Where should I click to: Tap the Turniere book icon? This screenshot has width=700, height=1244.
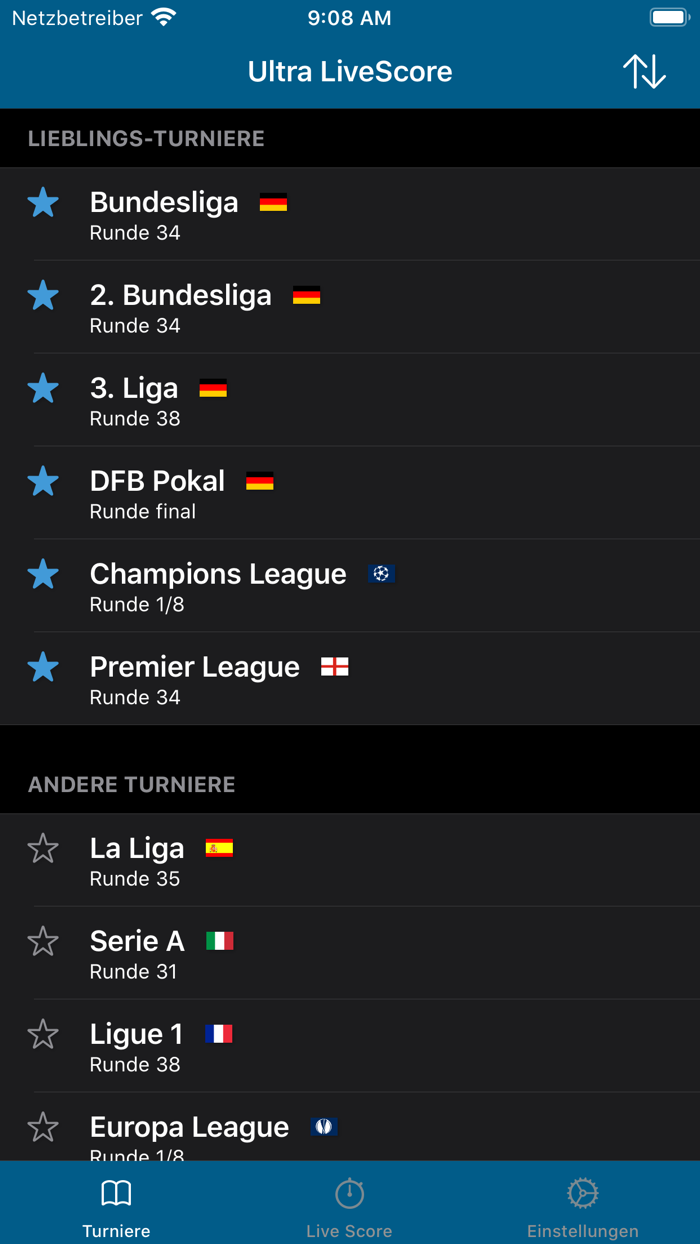pyautogui.click(x=116, y=1192)
